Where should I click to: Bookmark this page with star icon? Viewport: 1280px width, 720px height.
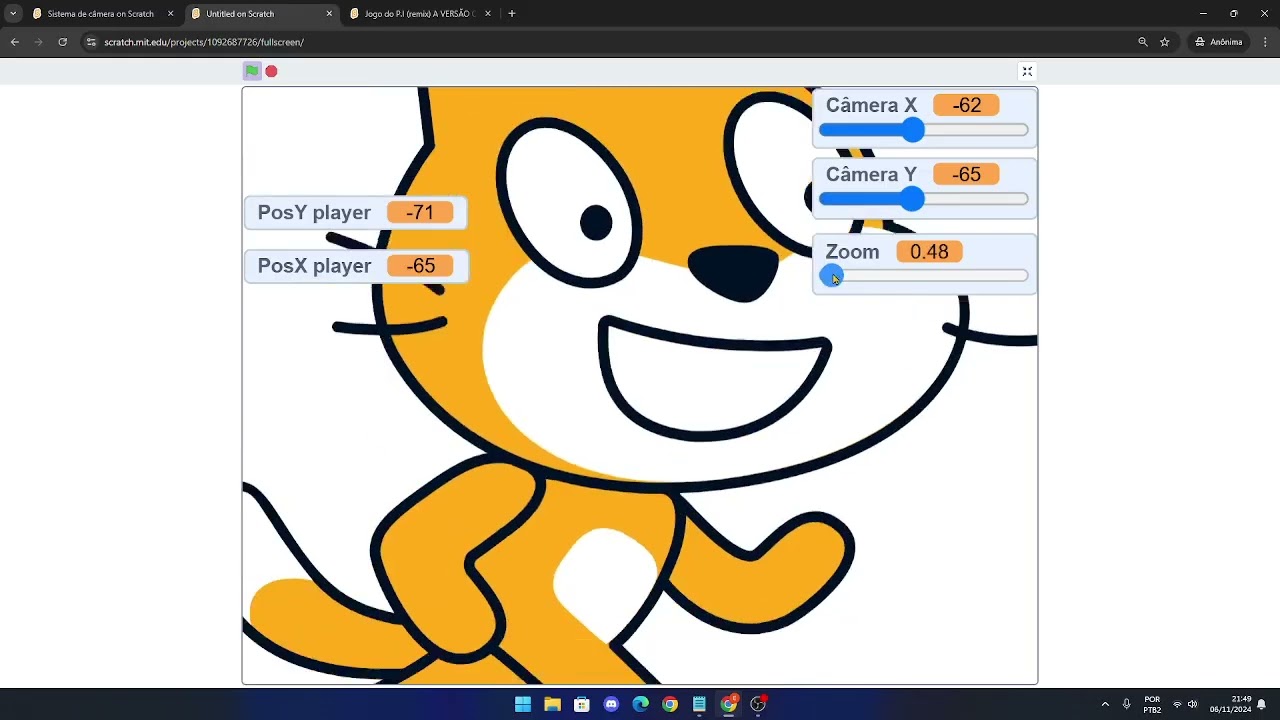[1165, 42]
